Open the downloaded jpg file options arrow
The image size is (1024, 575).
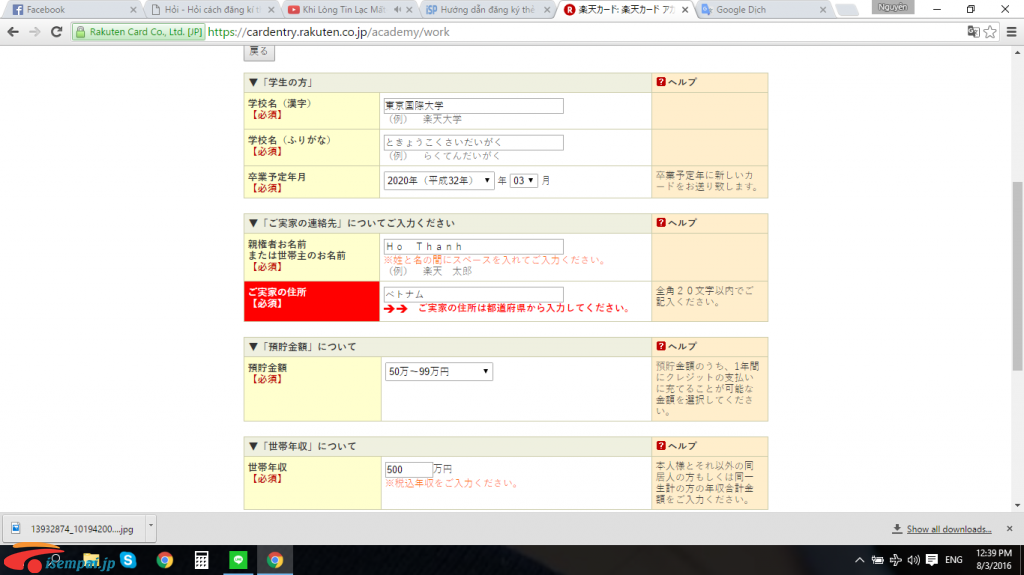pos(151,525)
